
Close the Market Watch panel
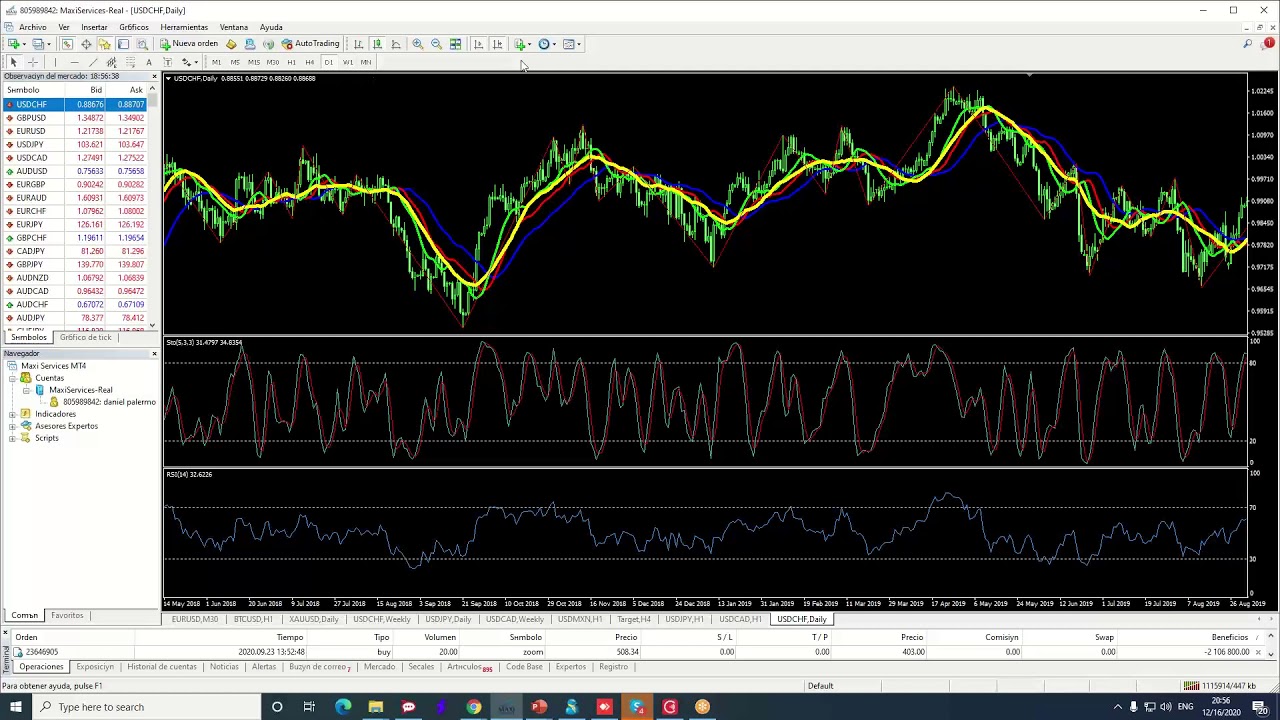point(154,76)
